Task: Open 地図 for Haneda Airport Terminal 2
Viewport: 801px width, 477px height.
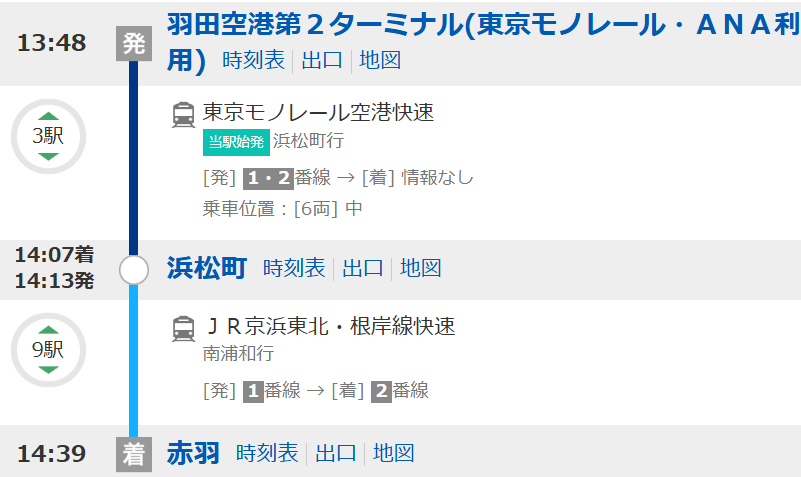Action: pyautogui.click(x=380, y=60)
